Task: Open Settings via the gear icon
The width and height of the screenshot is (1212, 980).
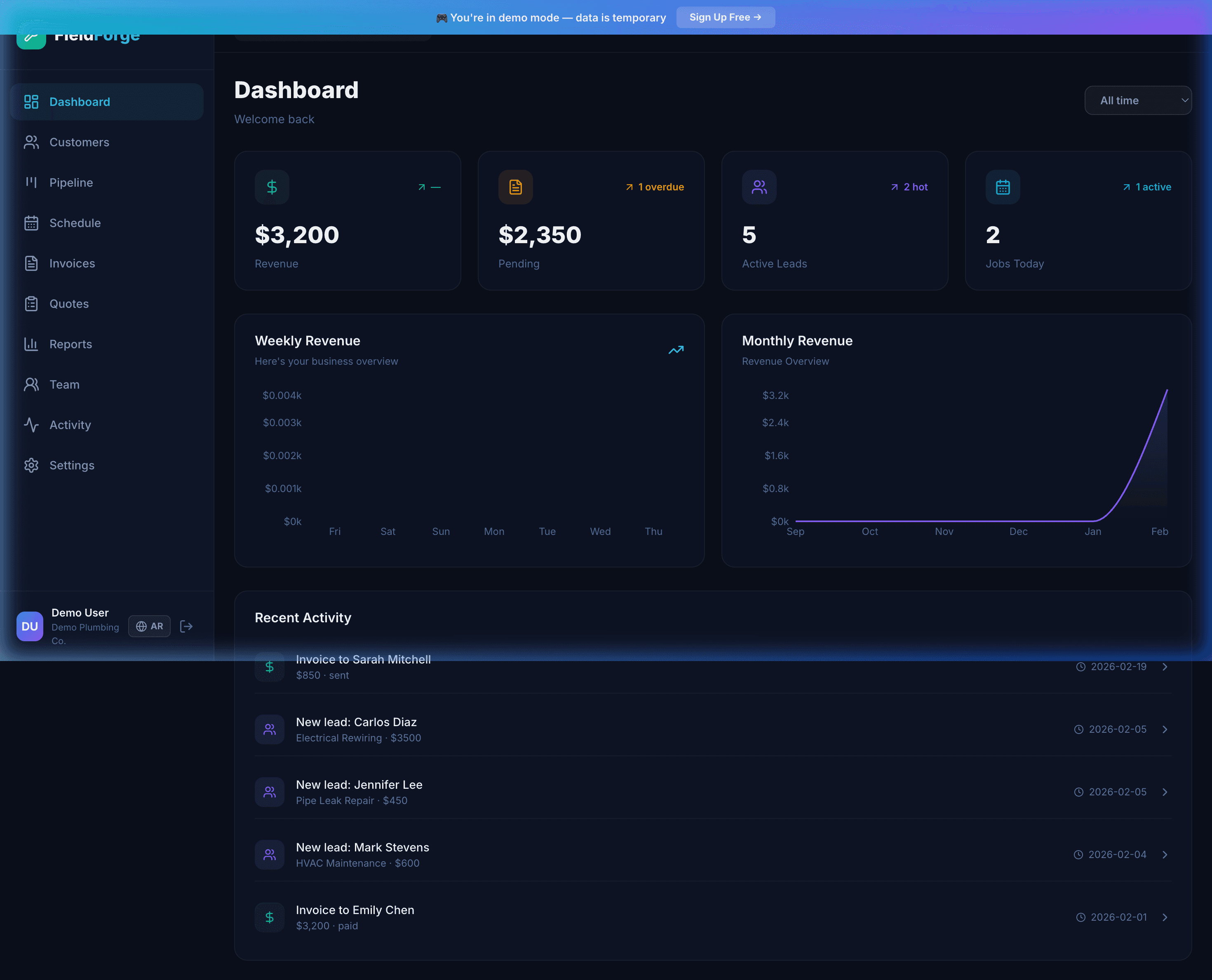Action: coord(32,465)
